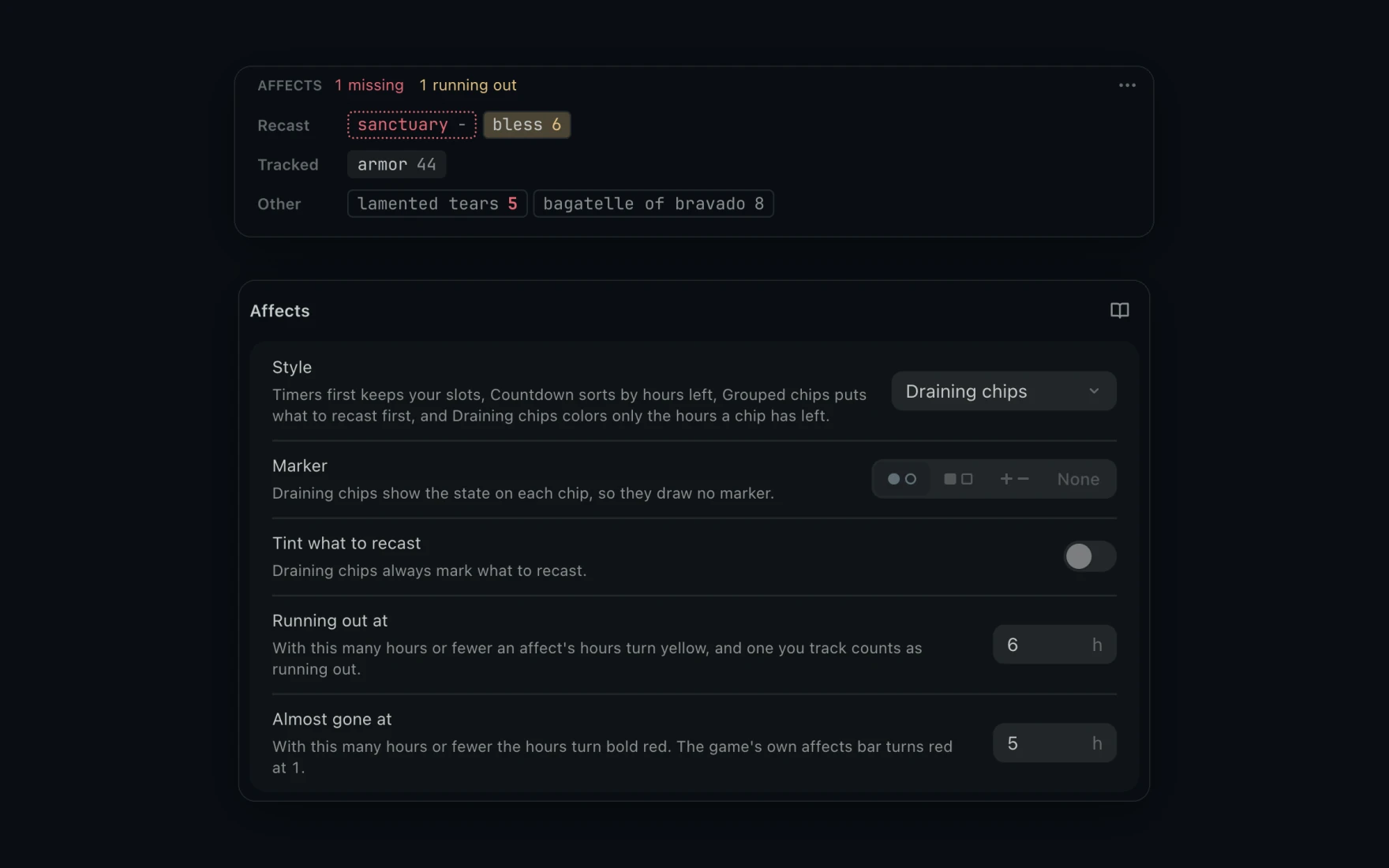The width and height of the screenshot is (1389, 868).
Task: Click the '1 missing' status text
Action: (x=369, y=85)
